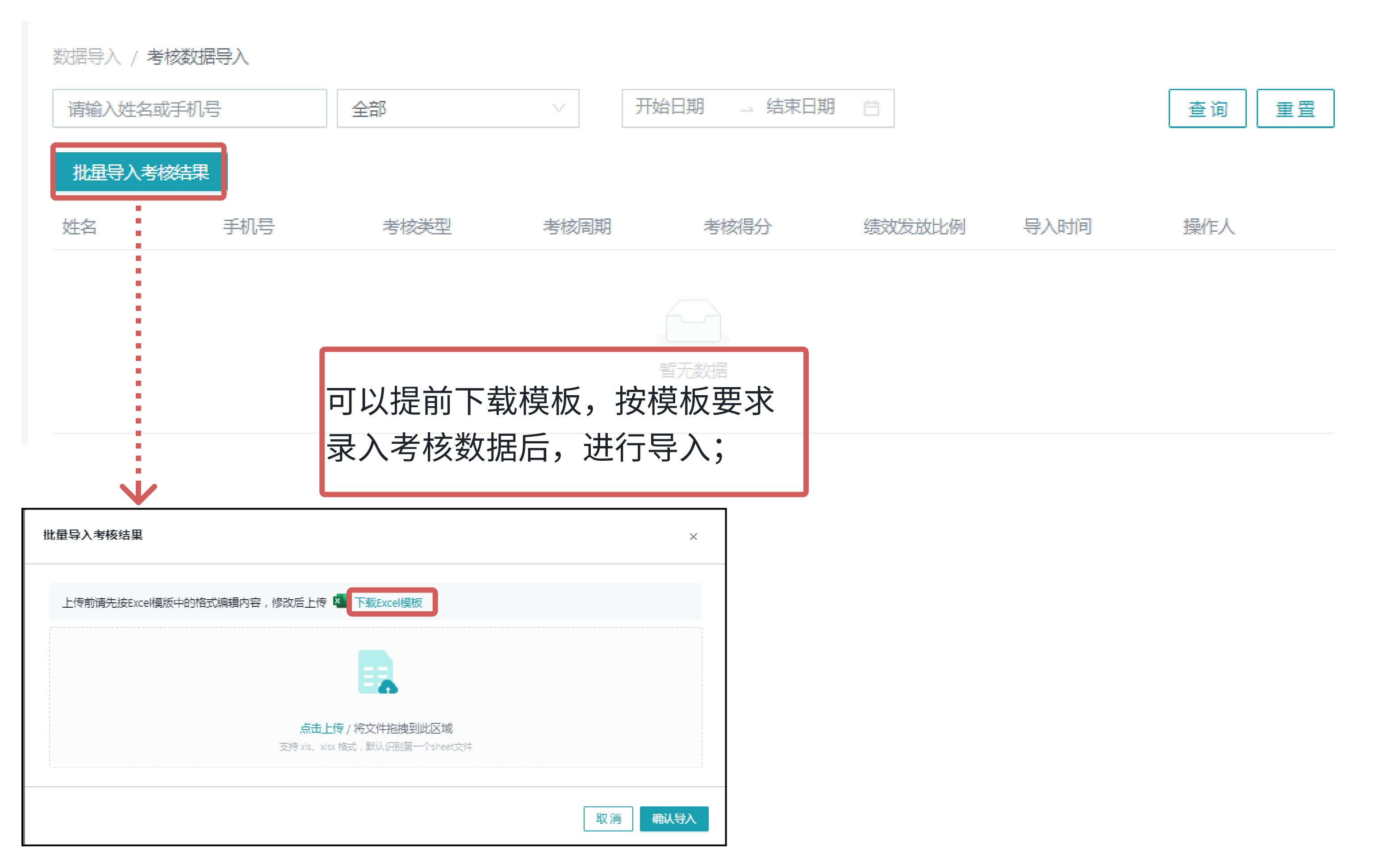Pick the 结束日期 end date field
Image resolution: width=1379 pixels, height=868 pixels.
click(x=800, y=107)
